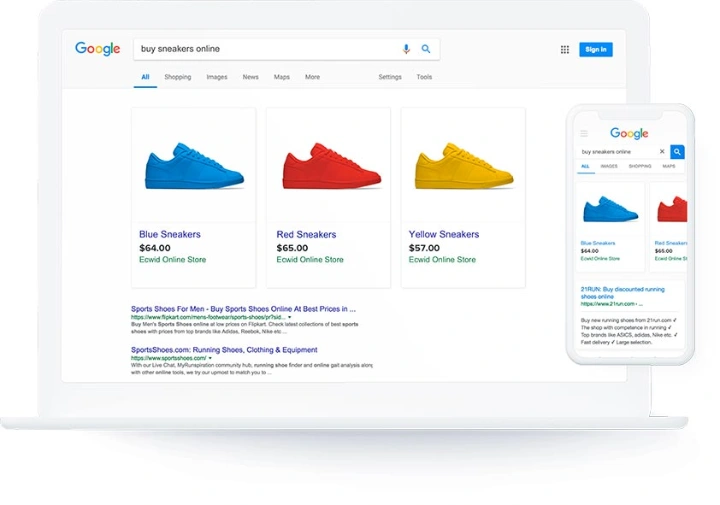The width and height of the screenshot is (720, 505).
Task: Tap the red sneaker image on phone
Action: [672, 209]
